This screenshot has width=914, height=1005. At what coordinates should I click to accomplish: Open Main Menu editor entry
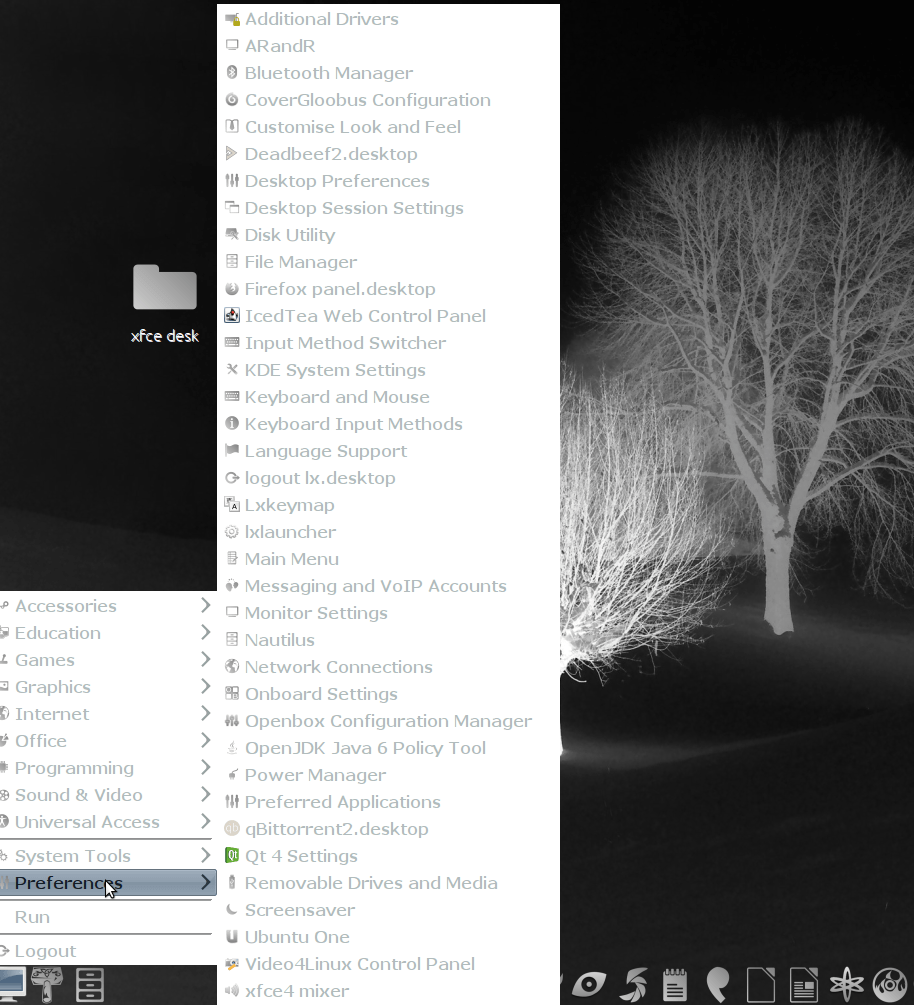point(388,559)
